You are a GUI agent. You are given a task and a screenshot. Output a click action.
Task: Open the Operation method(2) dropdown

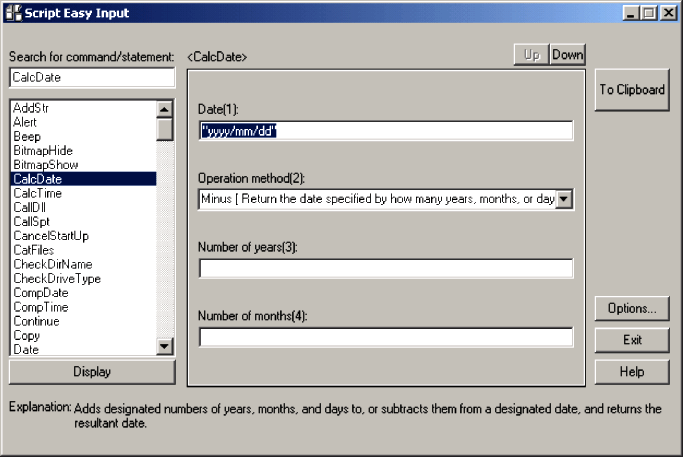point(564,199)
